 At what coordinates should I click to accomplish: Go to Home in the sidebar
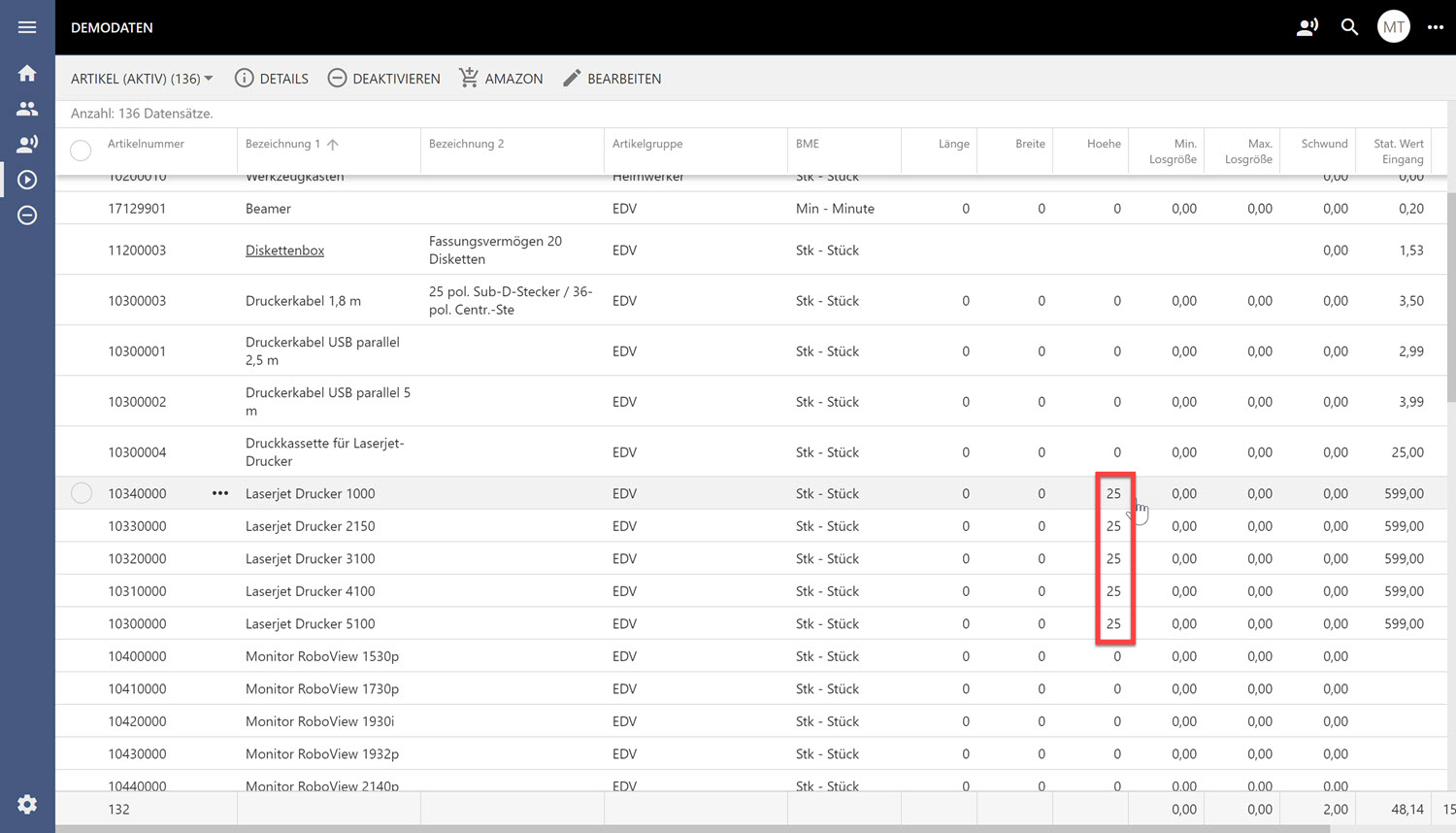coord(27,74)
